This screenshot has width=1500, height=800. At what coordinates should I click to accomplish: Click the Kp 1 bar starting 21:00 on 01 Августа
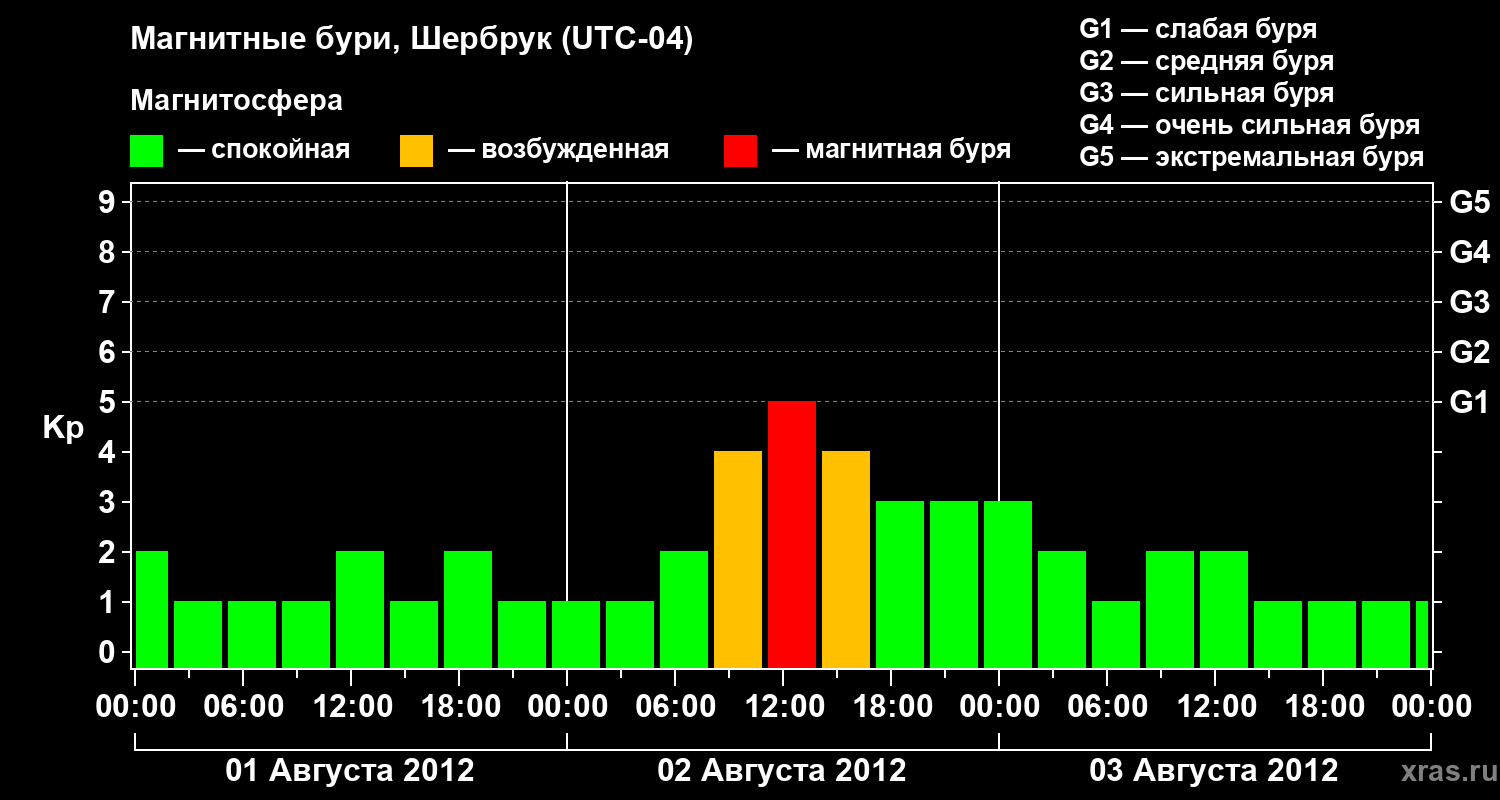click(522, 634)
